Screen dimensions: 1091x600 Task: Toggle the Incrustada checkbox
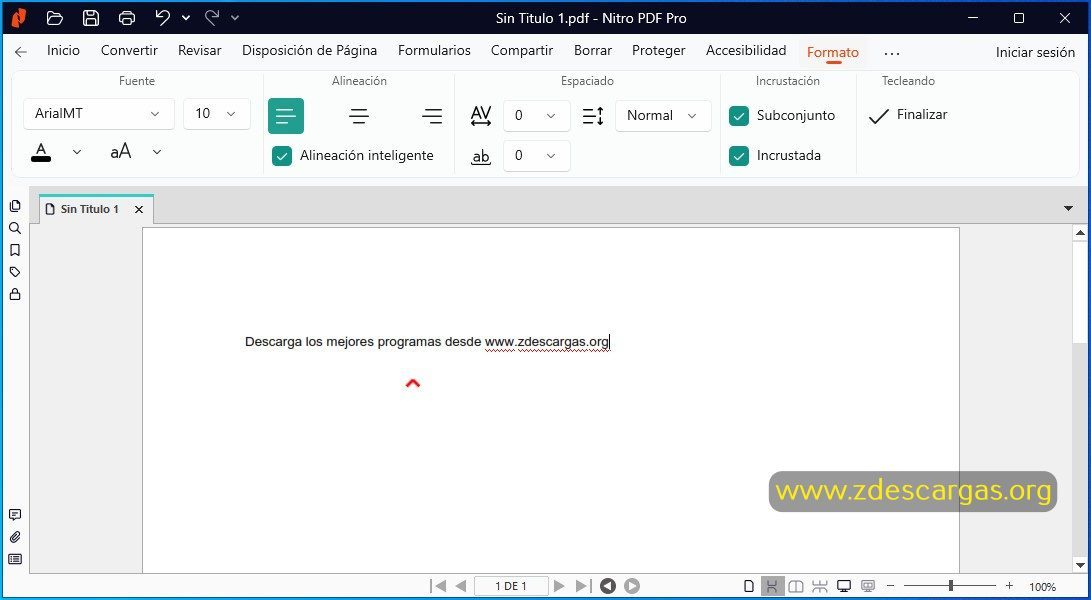(739, 156)
